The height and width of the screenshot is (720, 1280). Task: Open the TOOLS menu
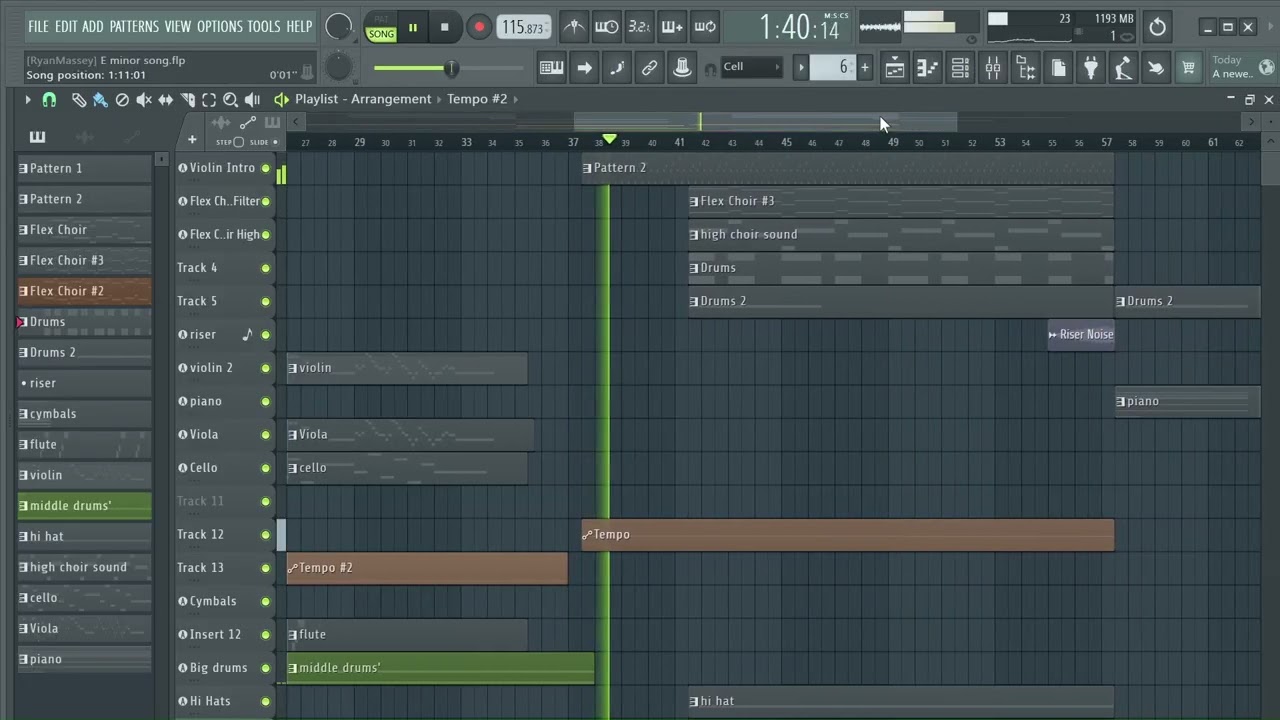click(x=264, y=26)
